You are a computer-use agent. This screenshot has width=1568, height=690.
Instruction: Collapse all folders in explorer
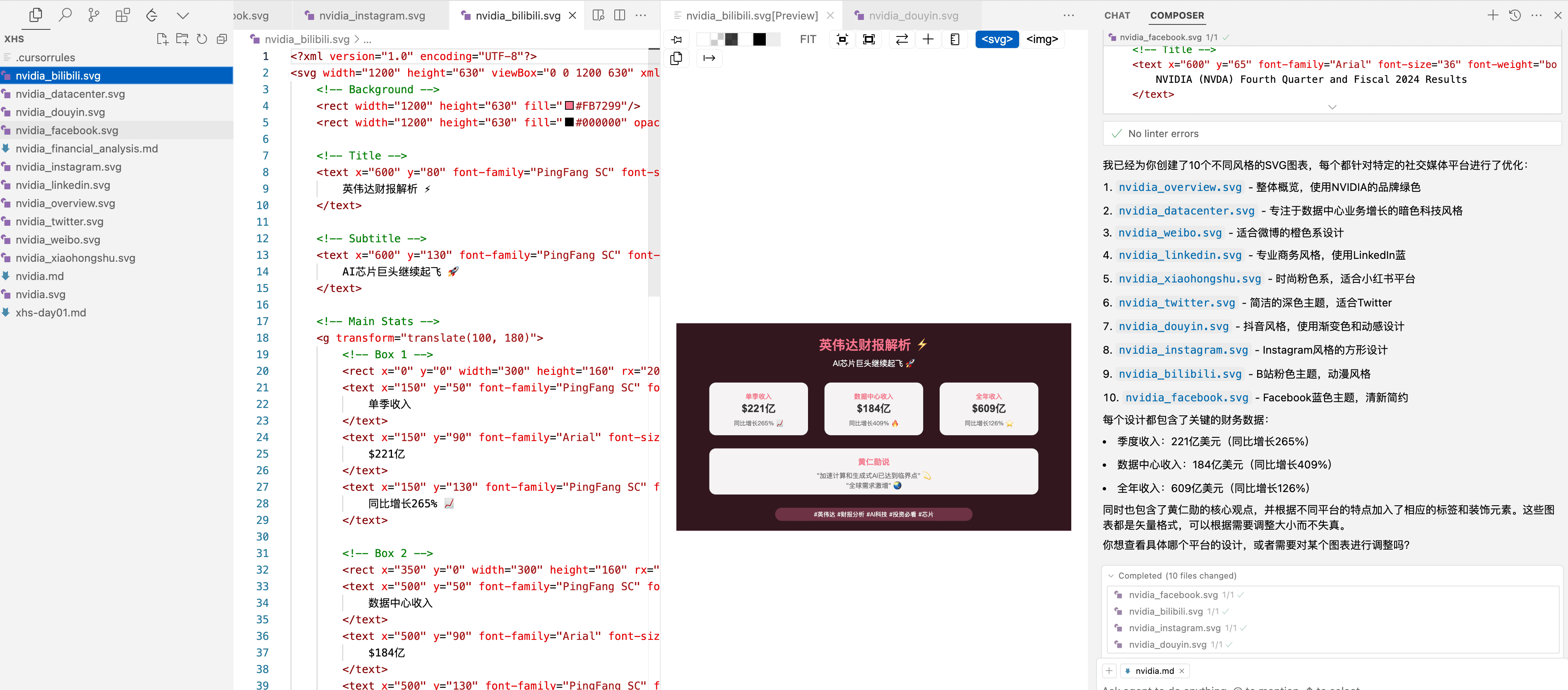tap(221, 39)
